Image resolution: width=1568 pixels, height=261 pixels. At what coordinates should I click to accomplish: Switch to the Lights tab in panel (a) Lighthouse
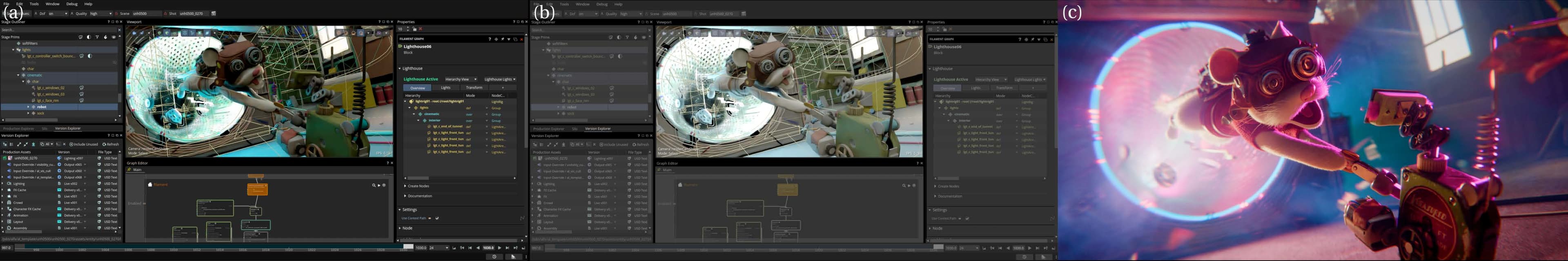[x=445, y=87]
